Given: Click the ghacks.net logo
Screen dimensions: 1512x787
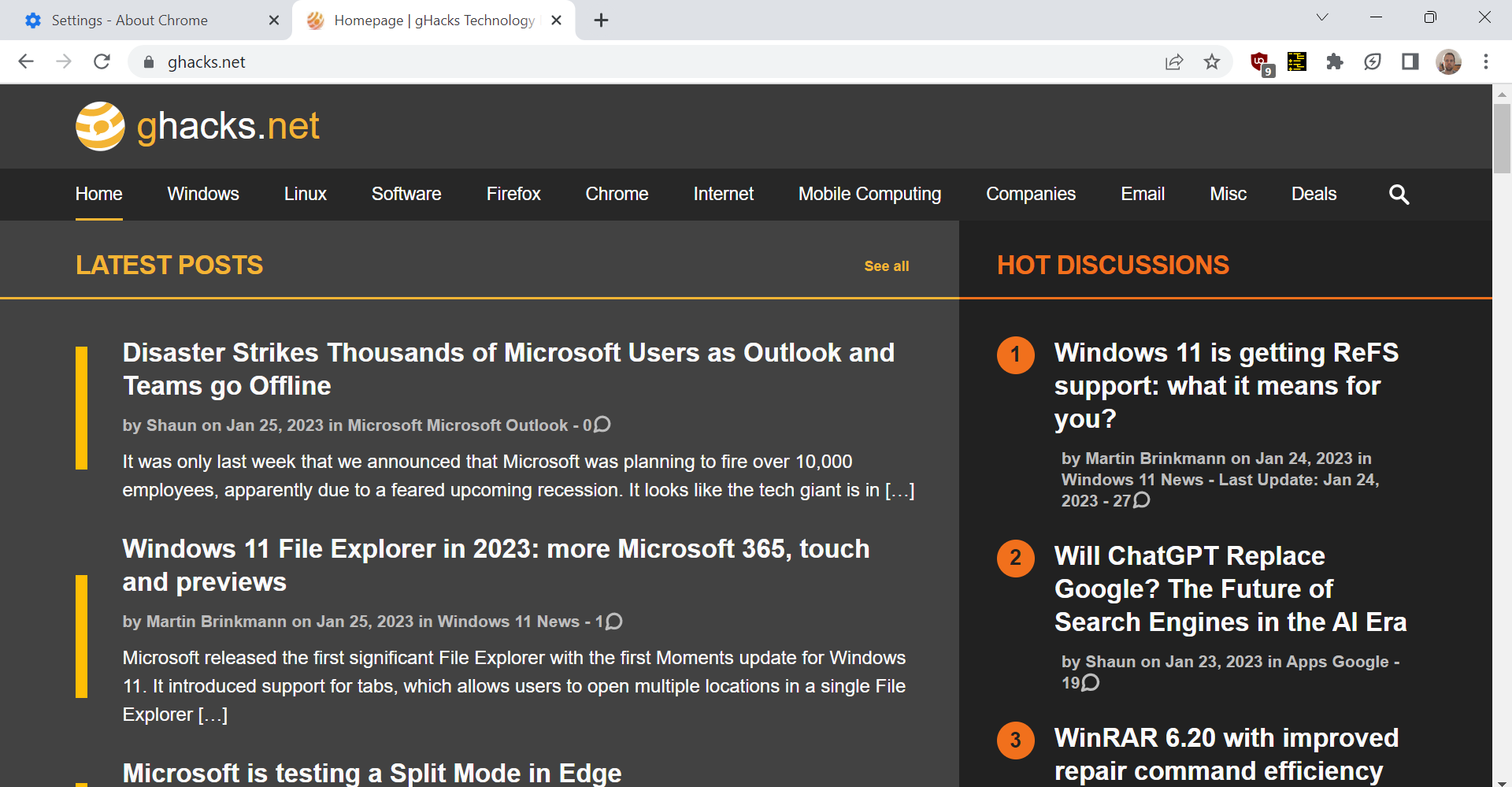Looking at the screenshot, I should coord(198,126).
